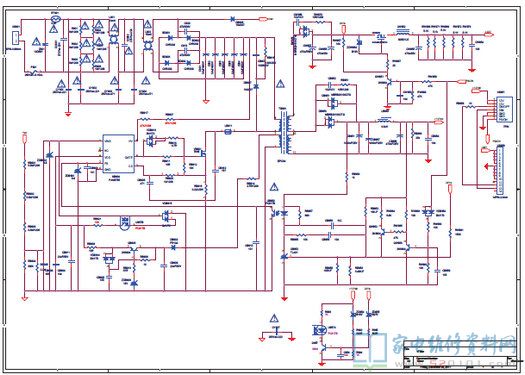Click the first common-mode choke symbol
525x375 pixels.
114,39
